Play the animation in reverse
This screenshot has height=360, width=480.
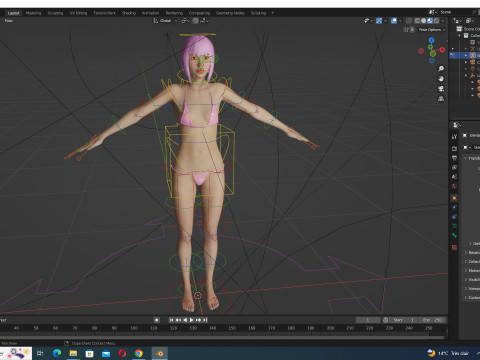coord(185,320)
